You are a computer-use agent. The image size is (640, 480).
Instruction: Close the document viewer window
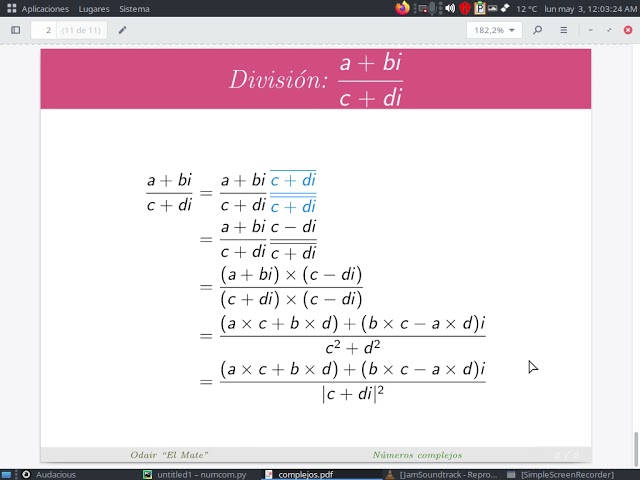(628, 30)
